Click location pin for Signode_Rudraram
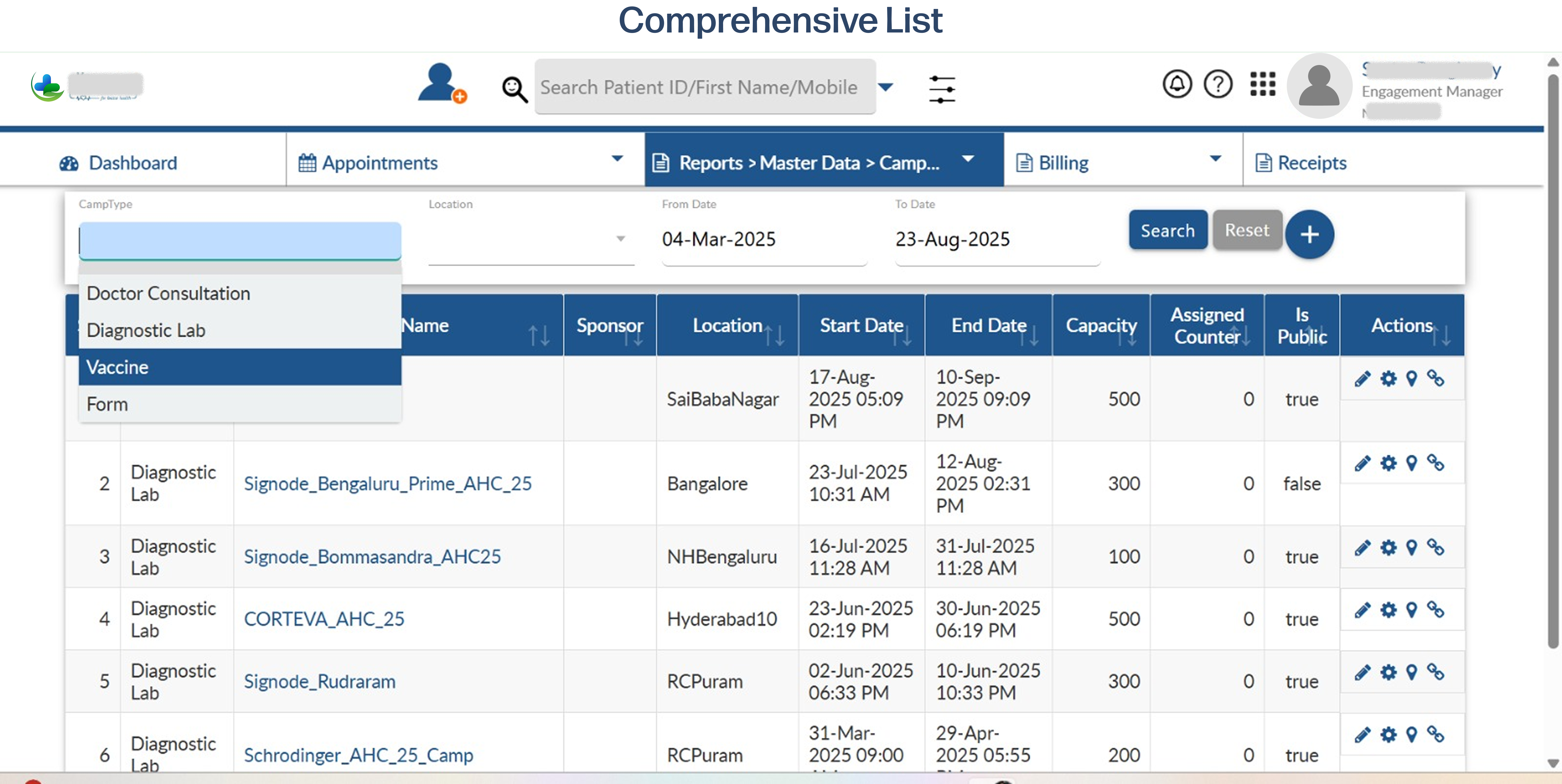Screen dimensions: 1562x784 click(1412, 673)
